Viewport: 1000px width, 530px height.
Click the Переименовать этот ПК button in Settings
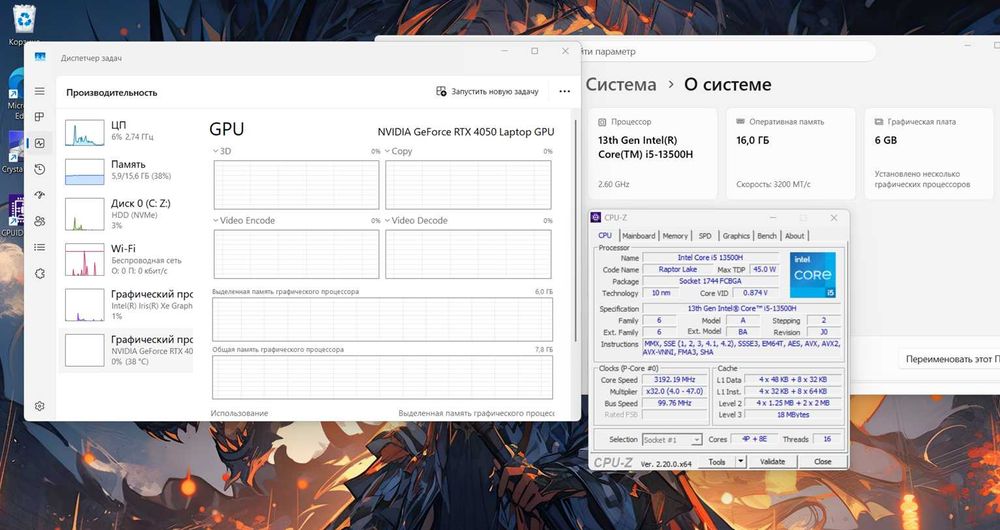[950, 359]
